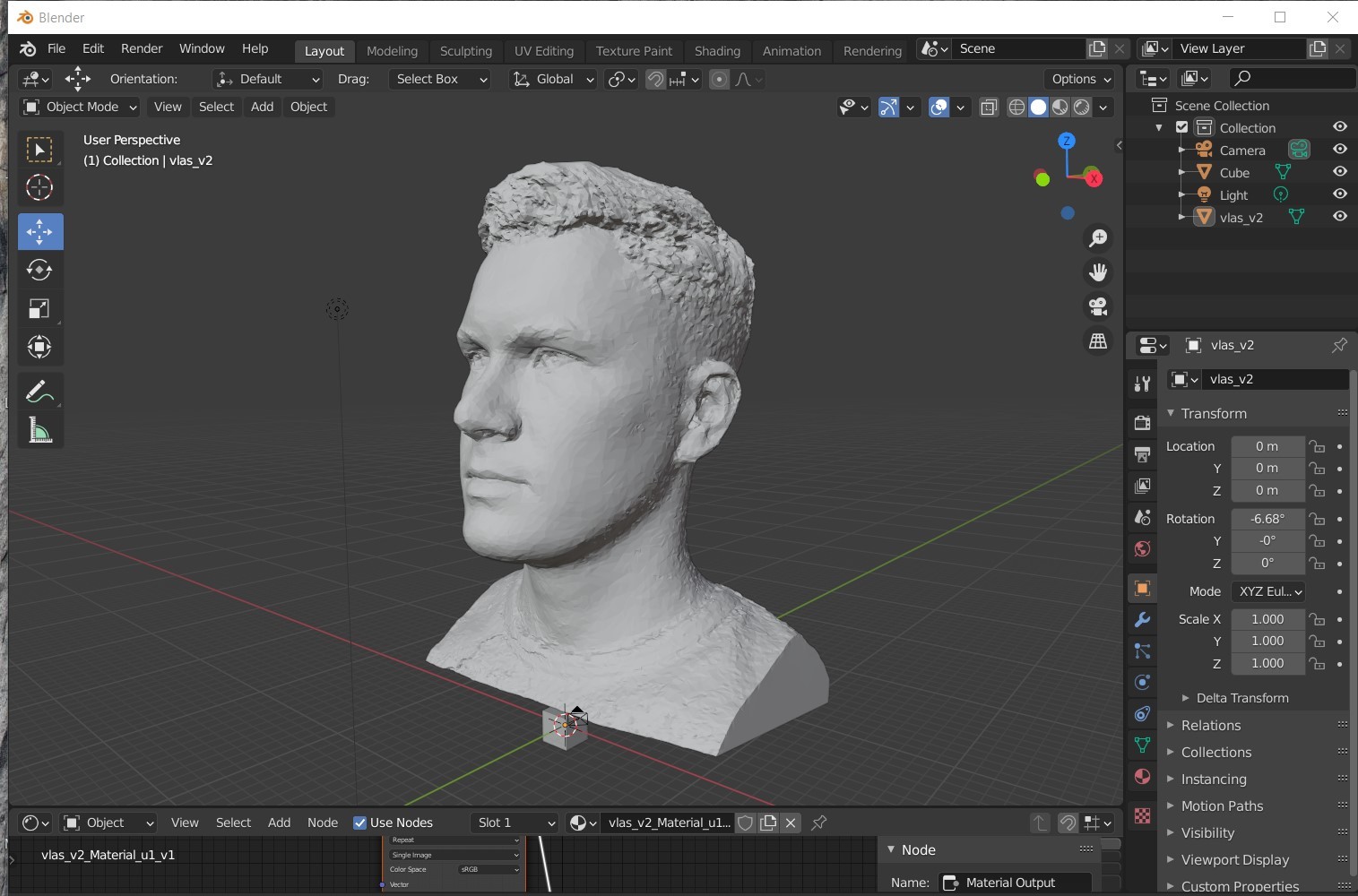
Task: Click the Material Output name field
Action: [x=1016, y=883]
